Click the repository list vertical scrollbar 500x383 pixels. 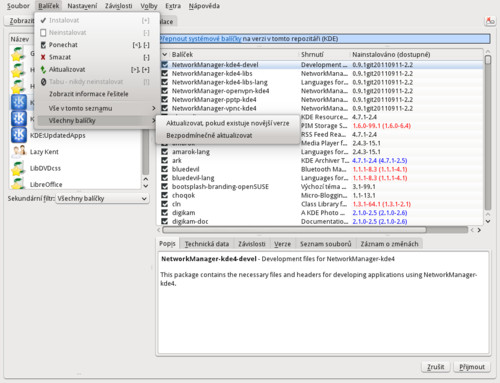point(146,152)
